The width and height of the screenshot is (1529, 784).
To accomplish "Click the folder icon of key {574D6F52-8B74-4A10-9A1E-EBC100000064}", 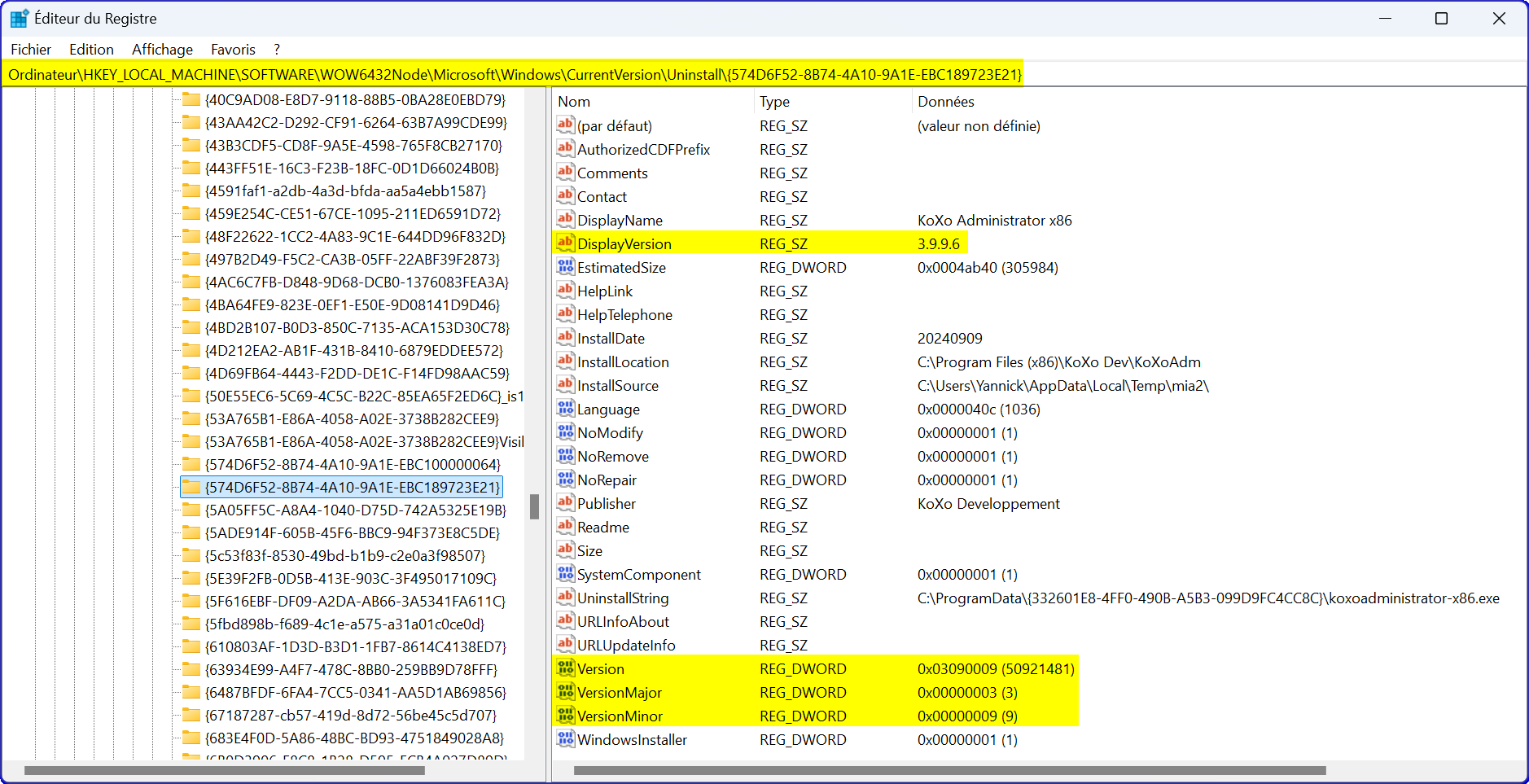I will [x=191, y=464].
